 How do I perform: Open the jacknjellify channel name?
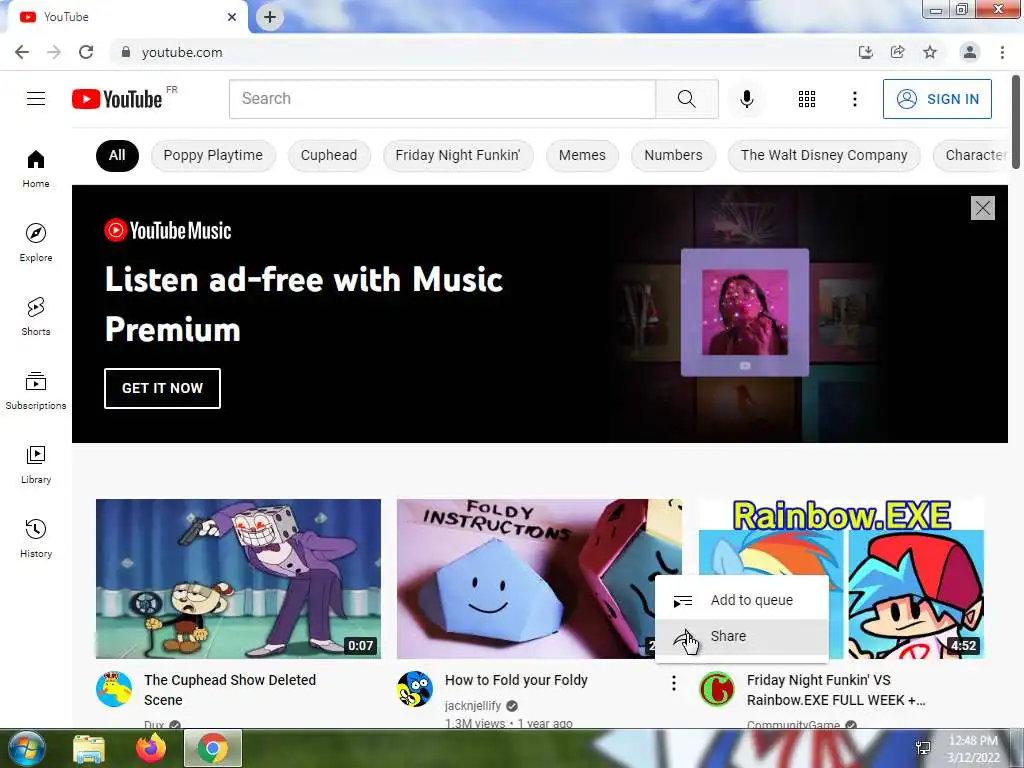pos(473,705)
